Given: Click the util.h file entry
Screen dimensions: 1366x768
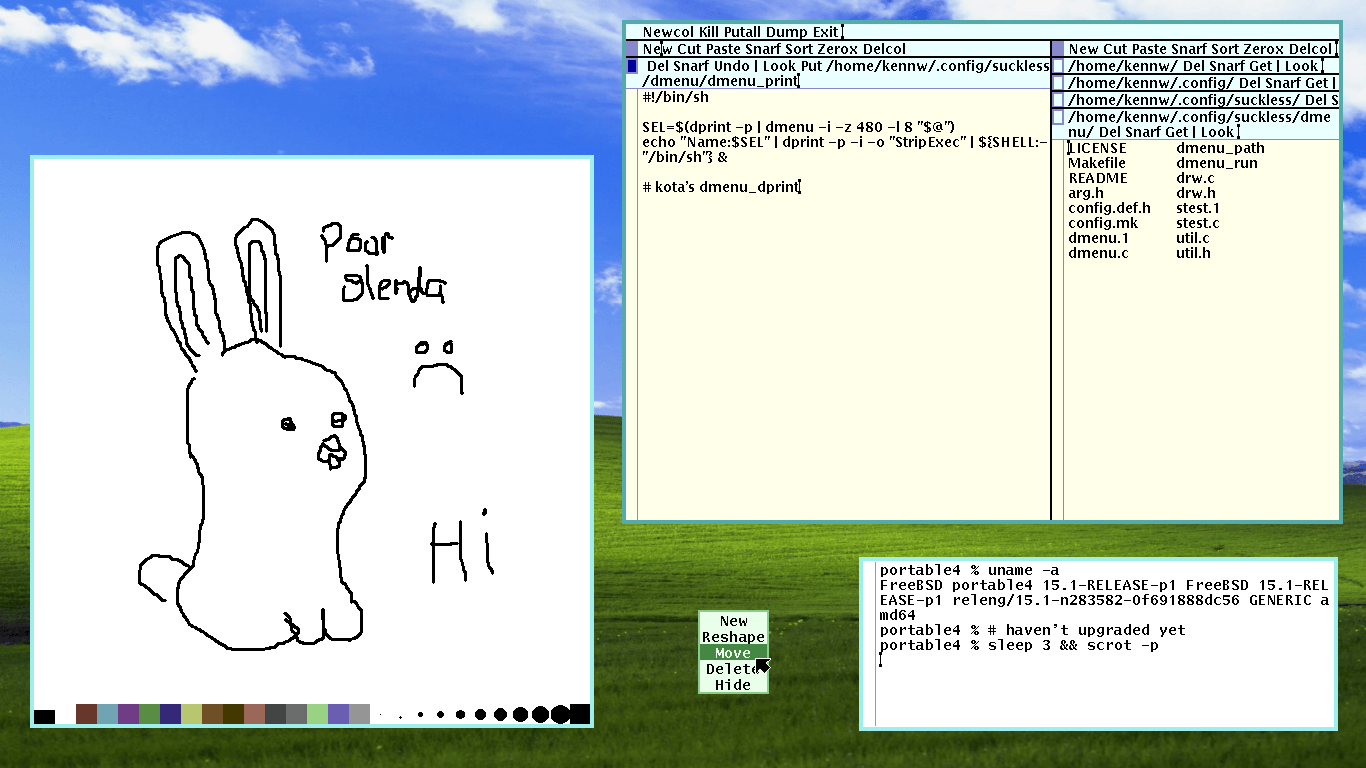Looking at the screenshot, I should click(1193, 253).
